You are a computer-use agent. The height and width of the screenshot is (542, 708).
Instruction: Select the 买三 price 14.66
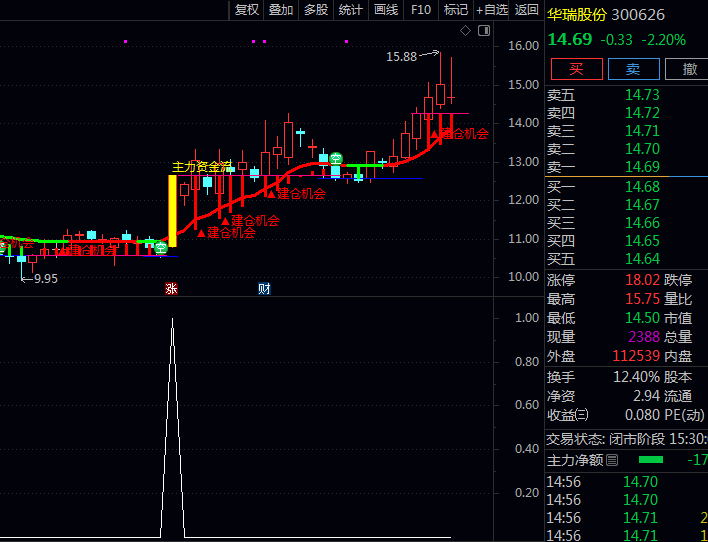click(x=642, y=223)
